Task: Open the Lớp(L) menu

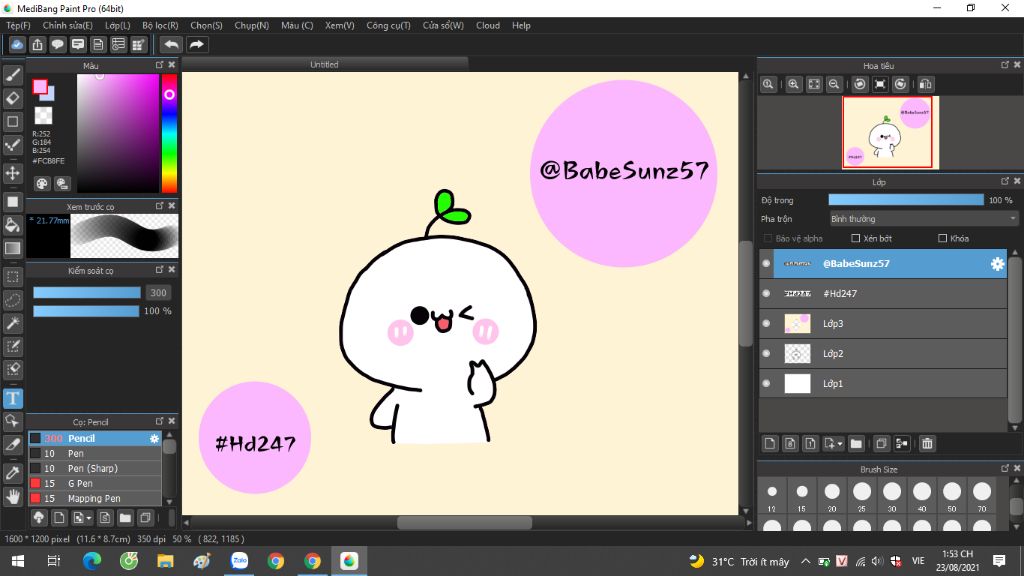Action: [118, 25]
